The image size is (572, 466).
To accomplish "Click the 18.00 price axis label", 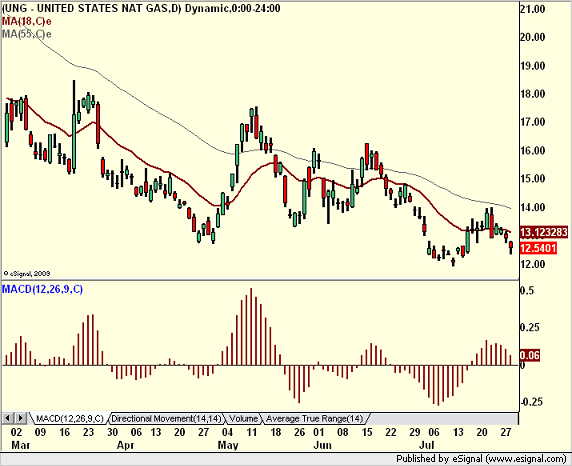I will click(x=532, y=94).
